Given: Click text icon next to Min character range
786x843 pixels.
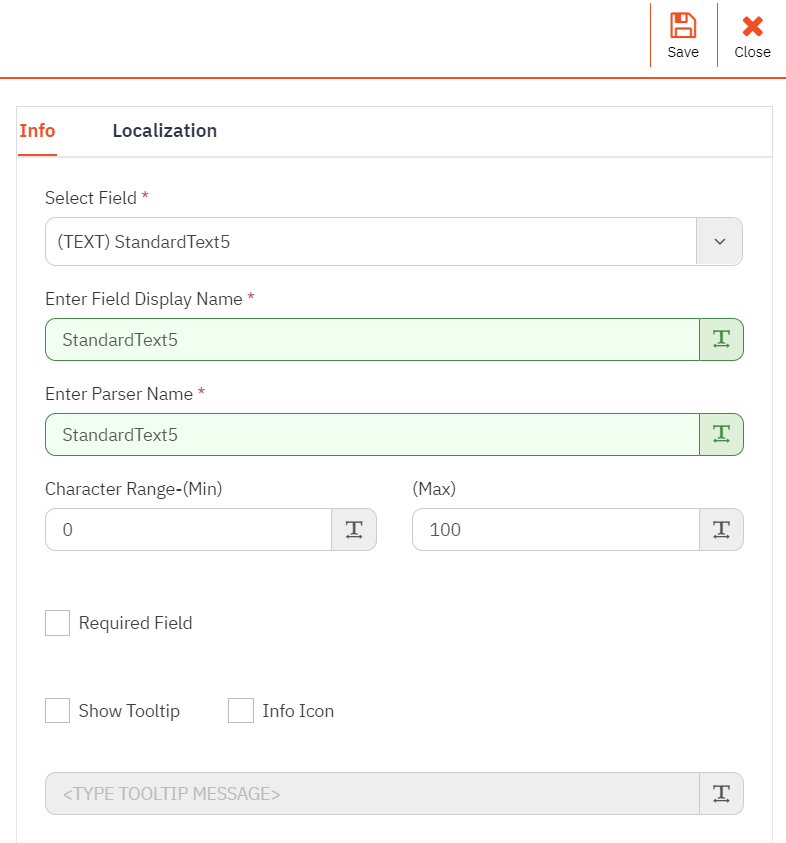Looking at the screenshot, I should (x=354, y=529).
